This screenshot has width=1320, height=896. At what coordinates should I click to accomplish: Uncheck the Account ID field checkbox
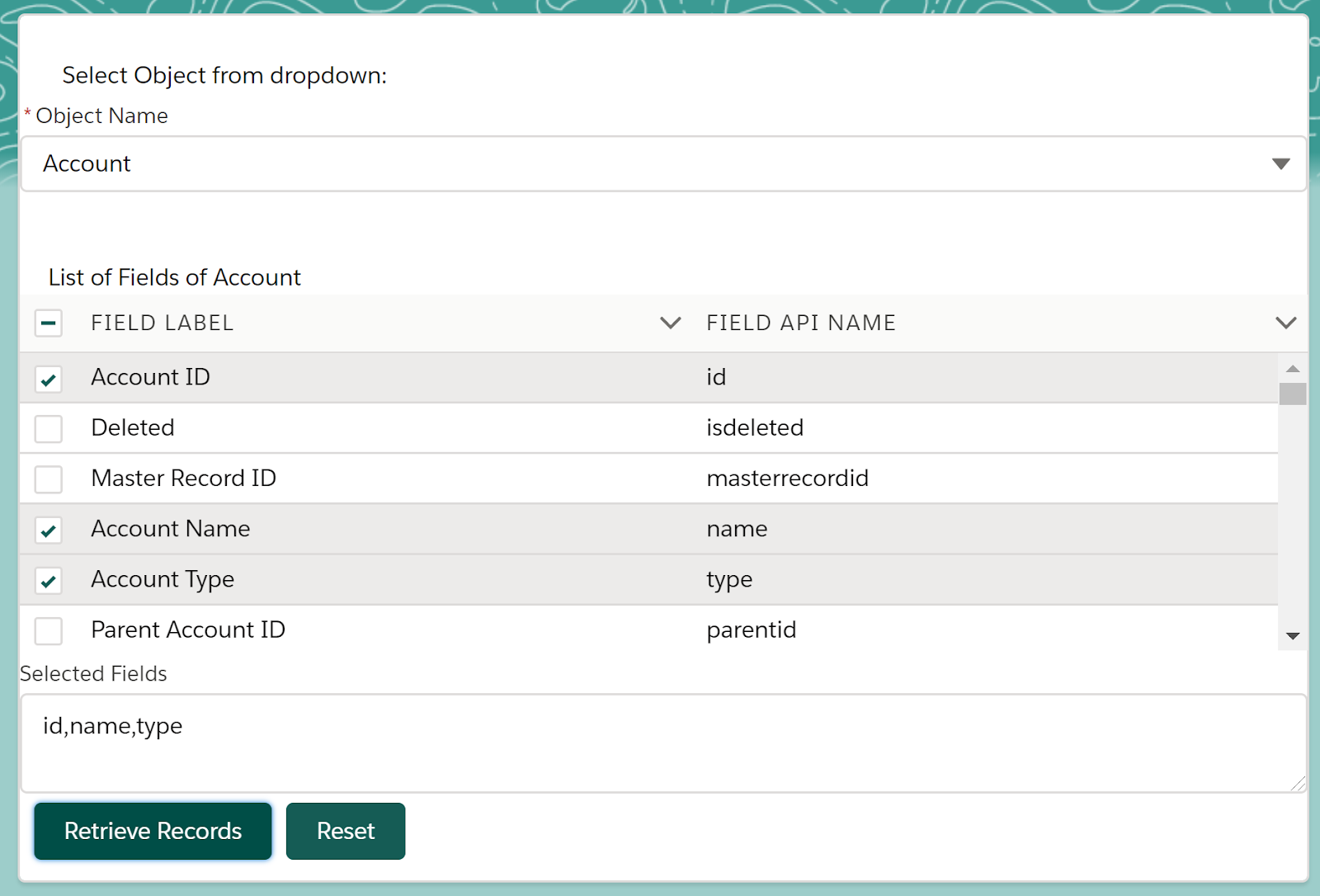tap(49, 379)
